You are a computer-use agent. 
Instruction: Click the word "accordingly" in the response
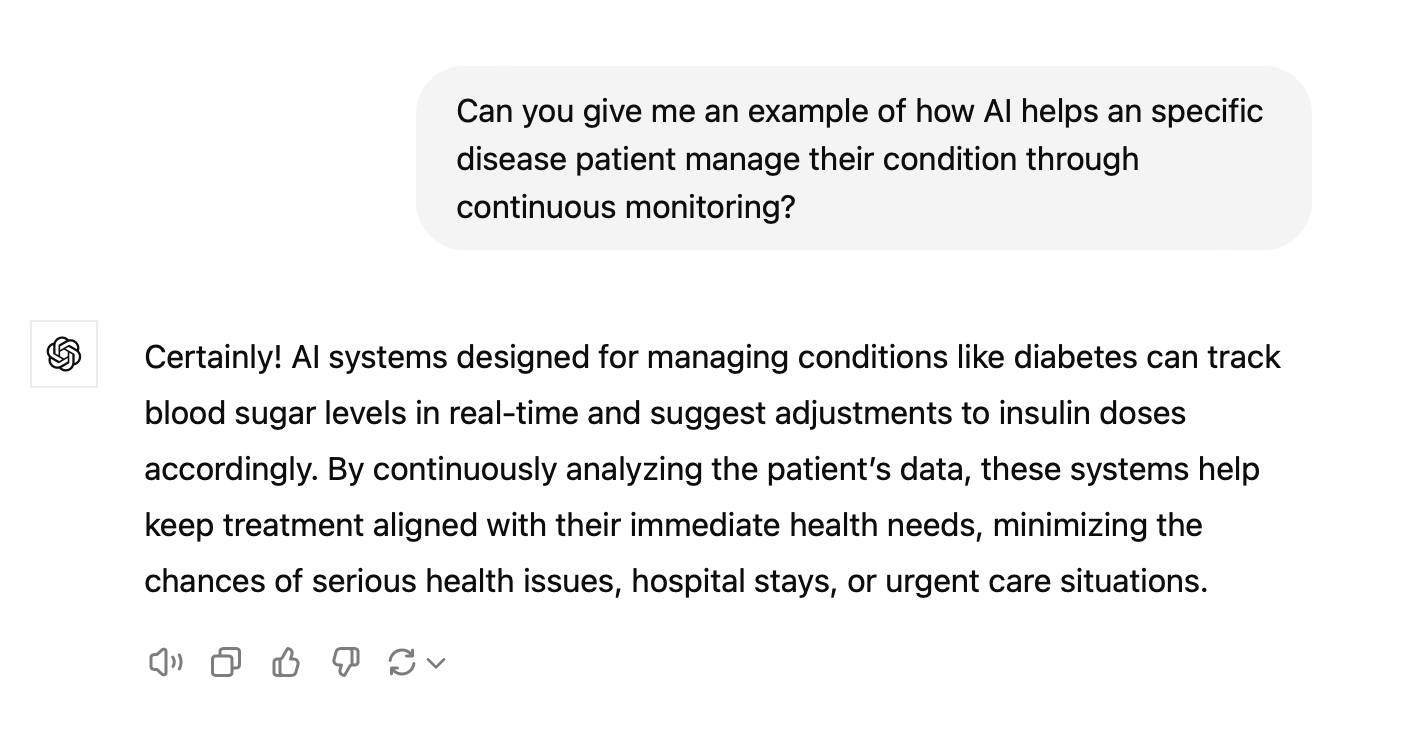(229, 470)
